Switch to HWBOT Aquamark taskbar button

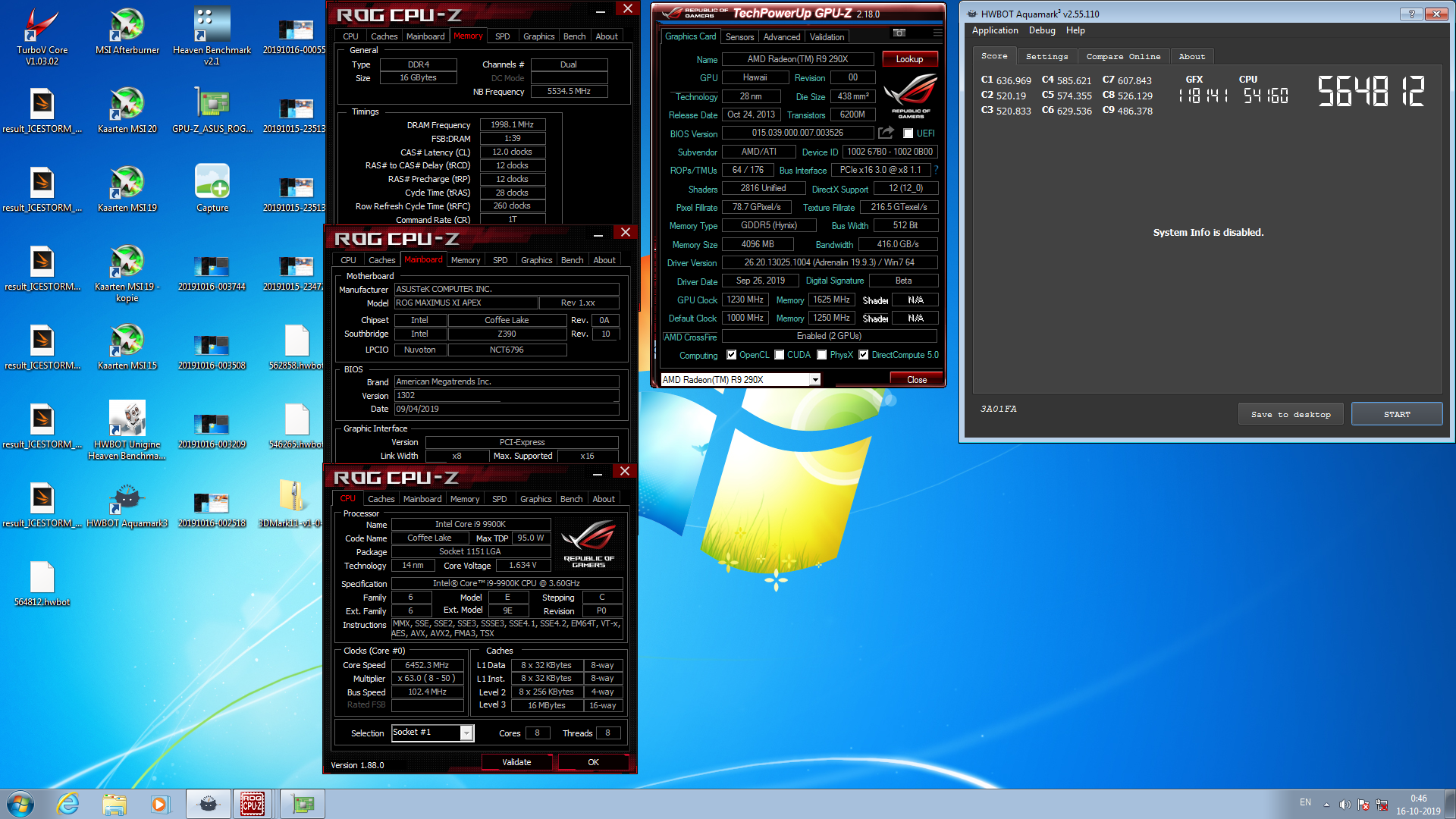tap(208, 804)
